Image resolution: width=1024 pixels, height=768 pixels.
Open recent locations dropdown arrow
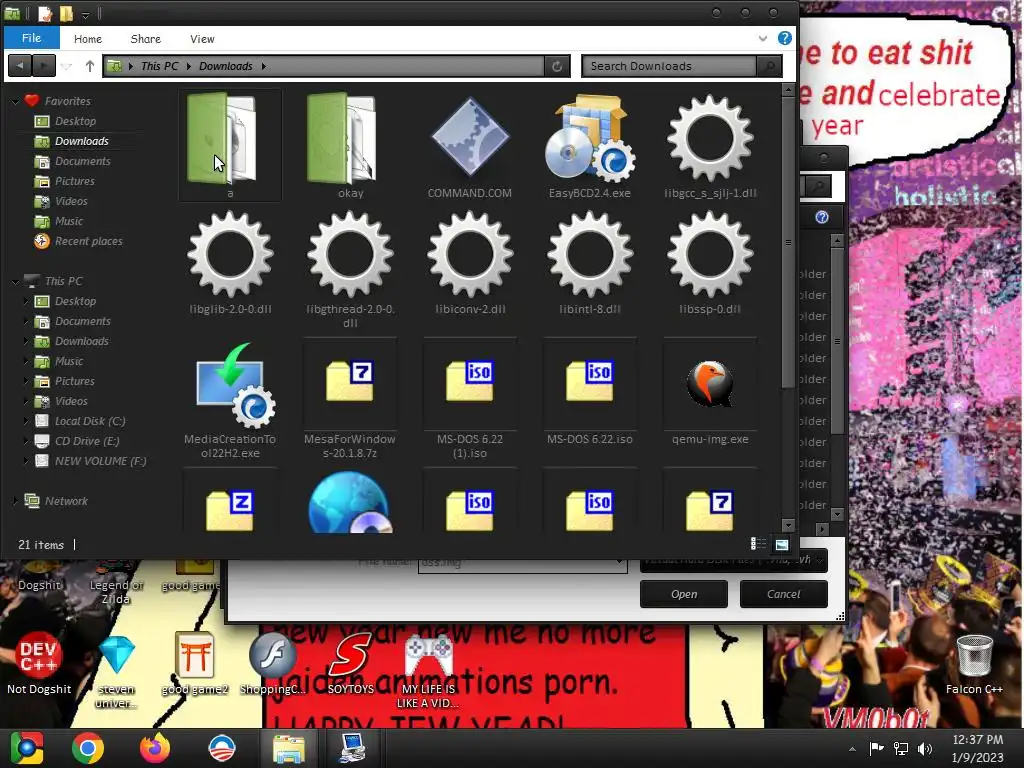point(66,66)
